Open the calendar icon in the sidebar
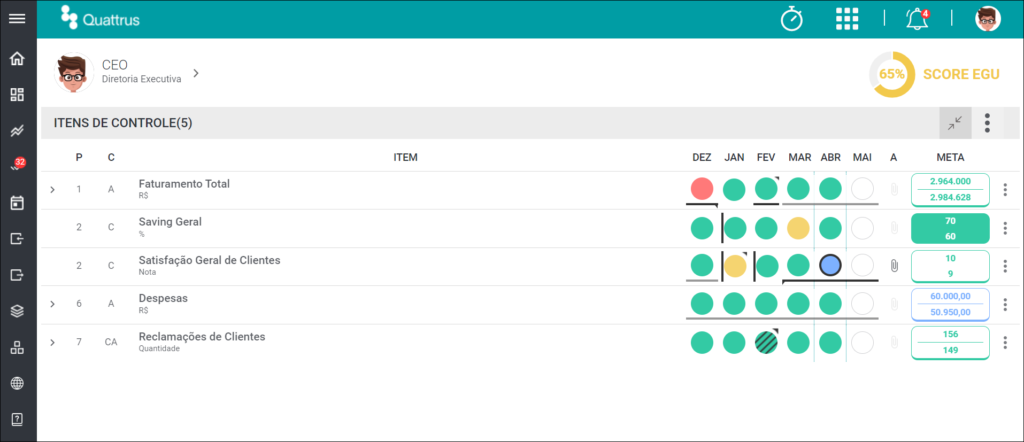The width and height of the screenshot is (1024, 442). (18, 203)
